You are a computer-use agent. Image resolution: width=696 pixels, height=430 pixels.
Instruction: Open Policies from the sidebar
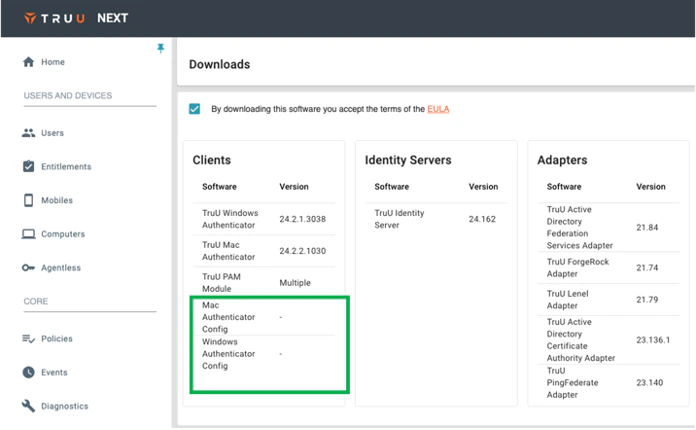coord(57,339)
